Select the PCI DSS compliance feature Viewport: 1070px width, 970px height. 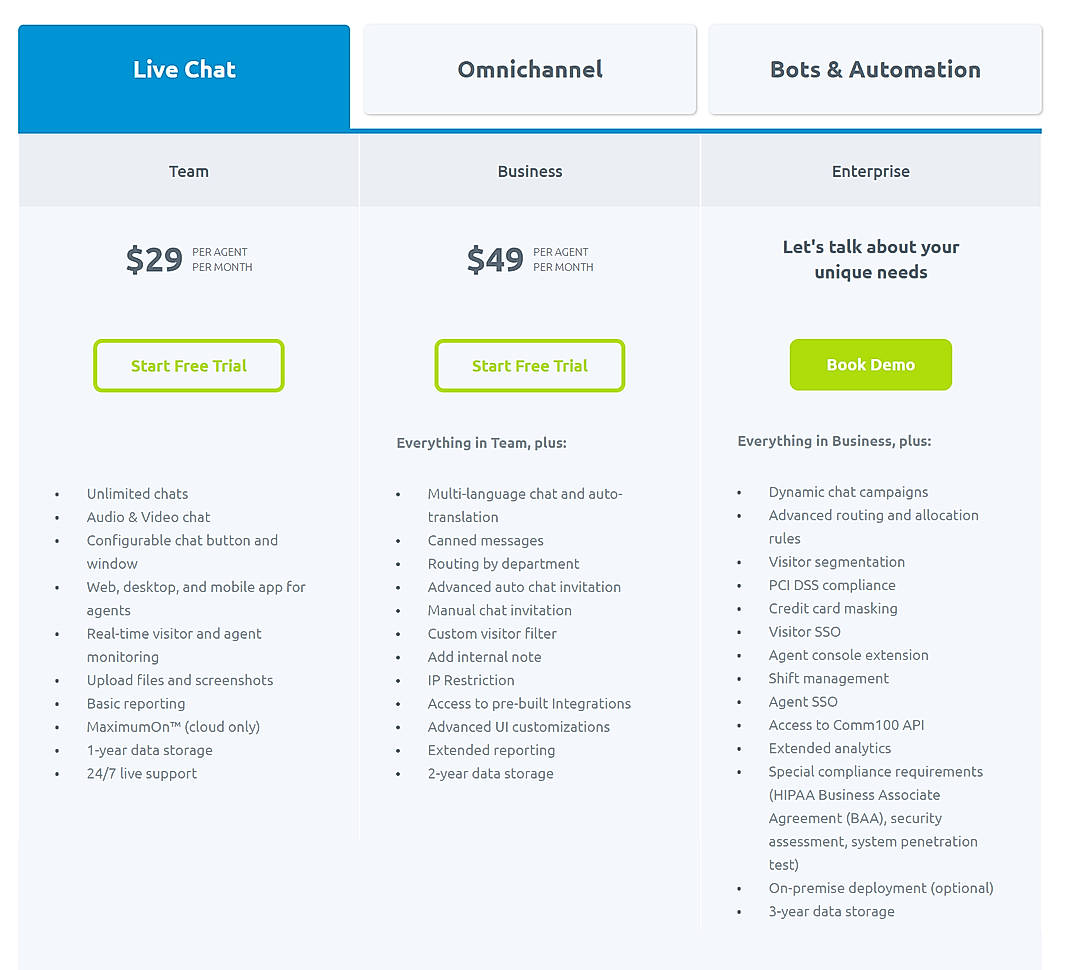click(x=832, y=585)
